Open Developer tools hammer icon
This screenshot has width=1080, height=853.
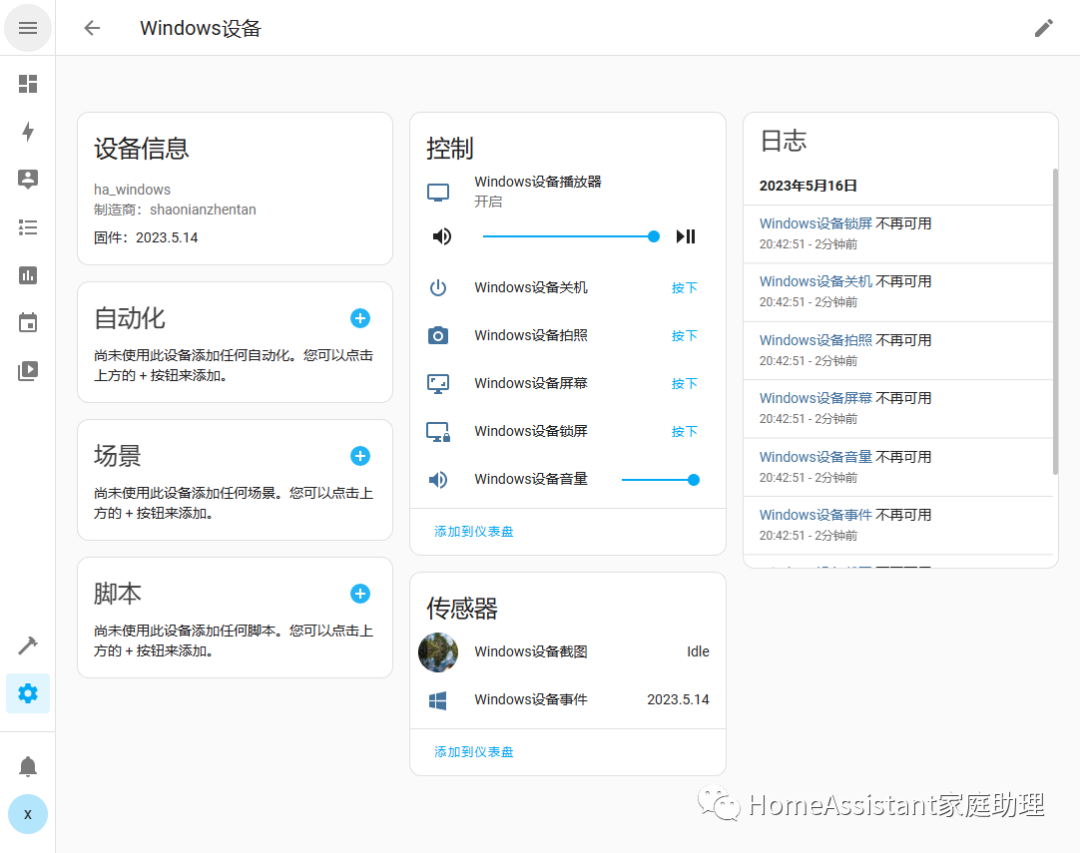click(28, 645)
